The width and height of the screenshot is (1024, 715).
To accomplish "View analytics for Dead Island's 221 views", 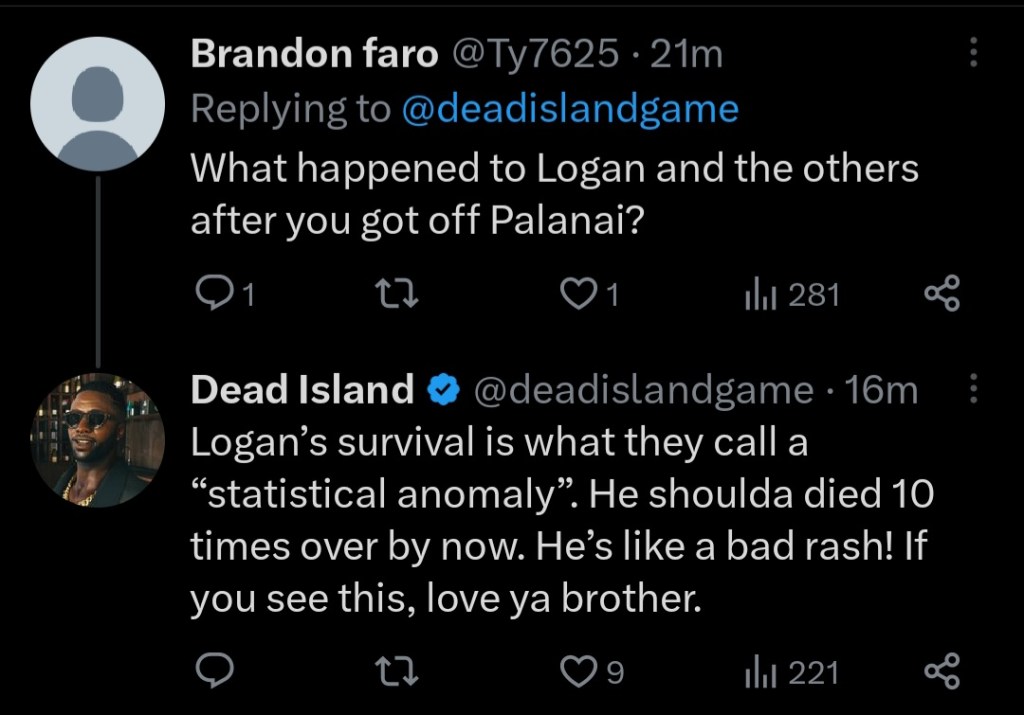I will (x=755, y=672).
